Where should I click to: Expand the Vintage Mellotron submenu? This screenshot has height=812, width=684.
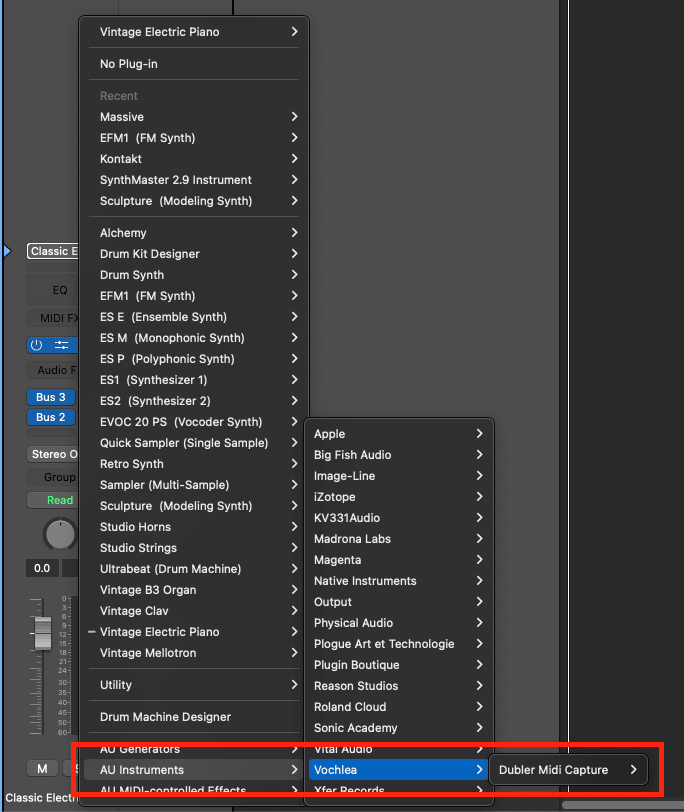click(x=160, y=653)
